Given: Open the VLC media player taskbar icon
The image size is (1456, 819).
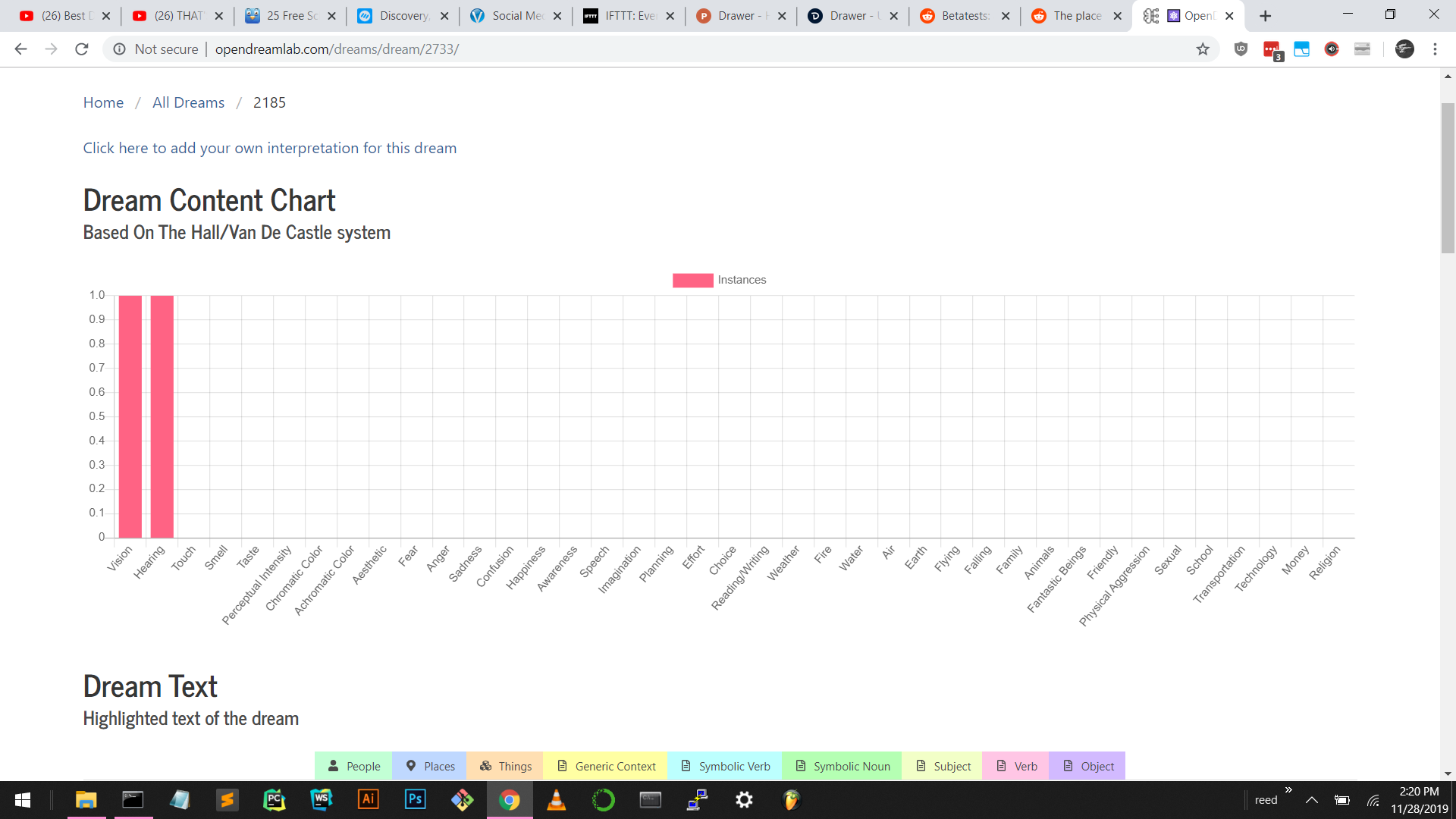Looking at the screenshot, I should [556, 799].
